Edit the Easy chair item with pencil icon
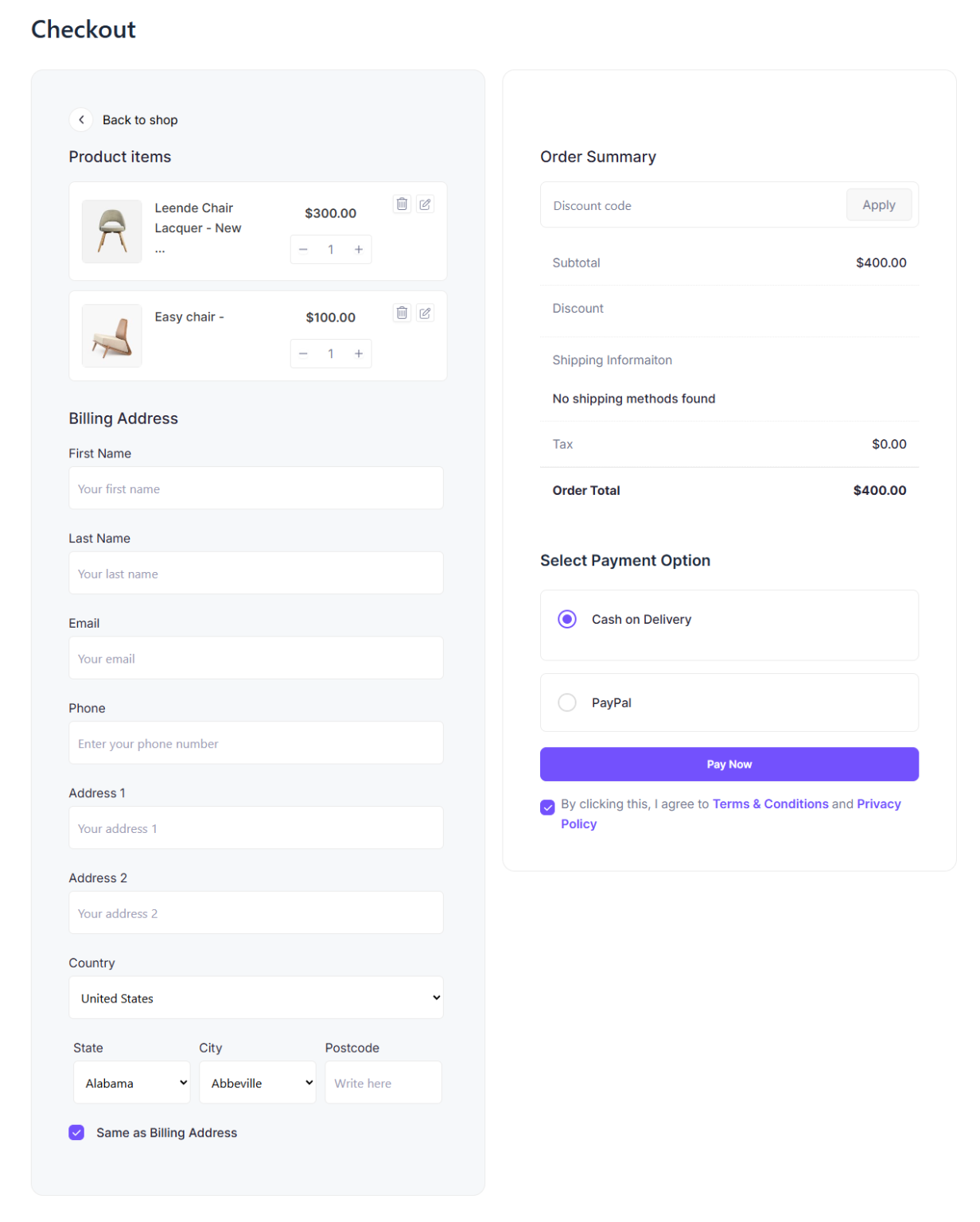The image size is (980, 1222). (x=425, y=313)
